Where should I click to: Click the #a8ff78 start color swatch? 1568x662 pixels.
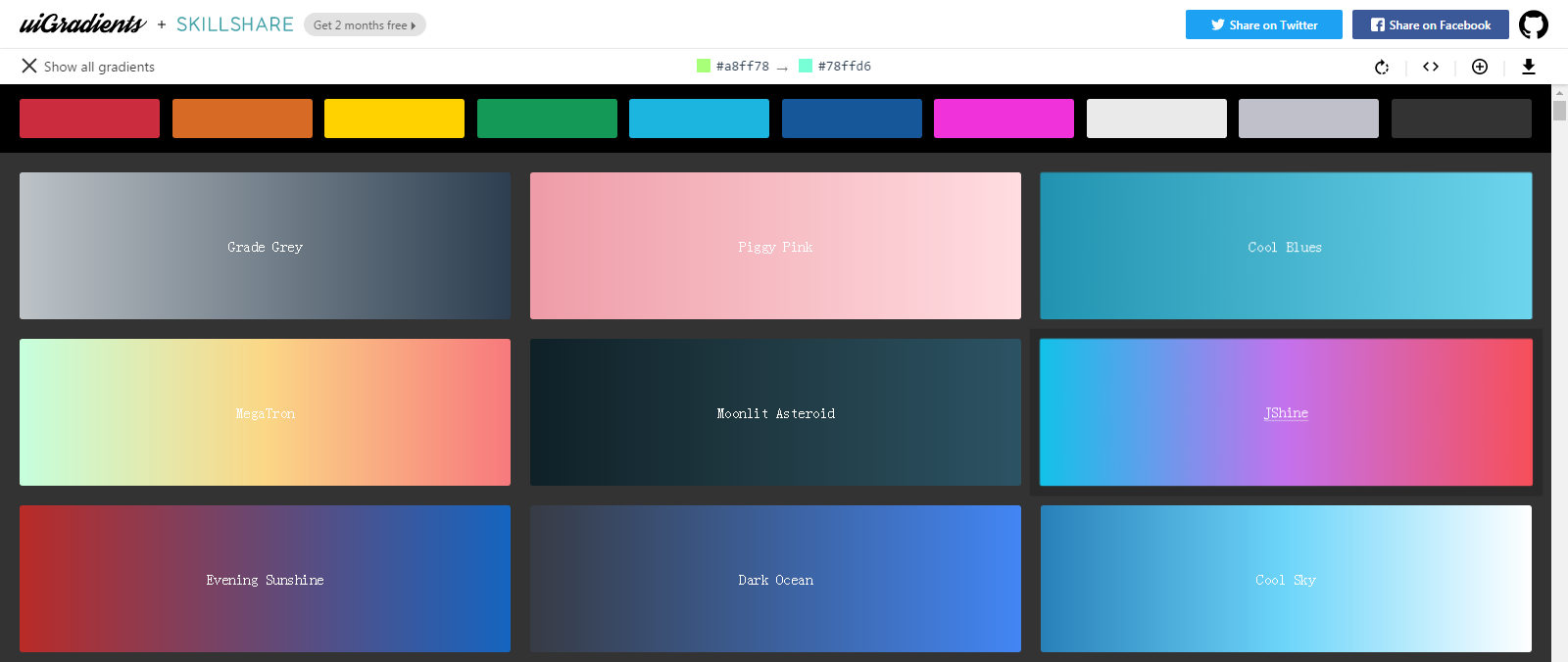coord(704,66)
